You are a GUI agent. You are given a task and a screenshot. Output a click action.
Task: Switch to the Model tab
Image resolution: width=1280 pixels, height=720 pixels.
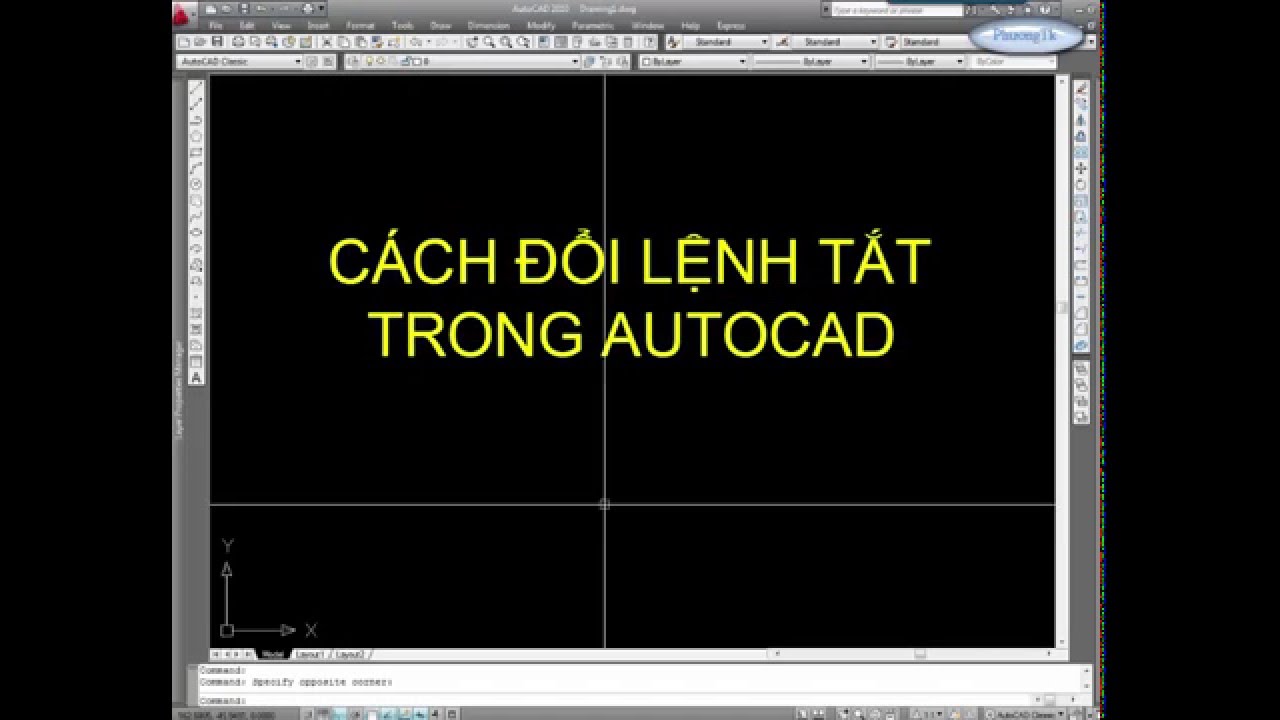point(272,654)
